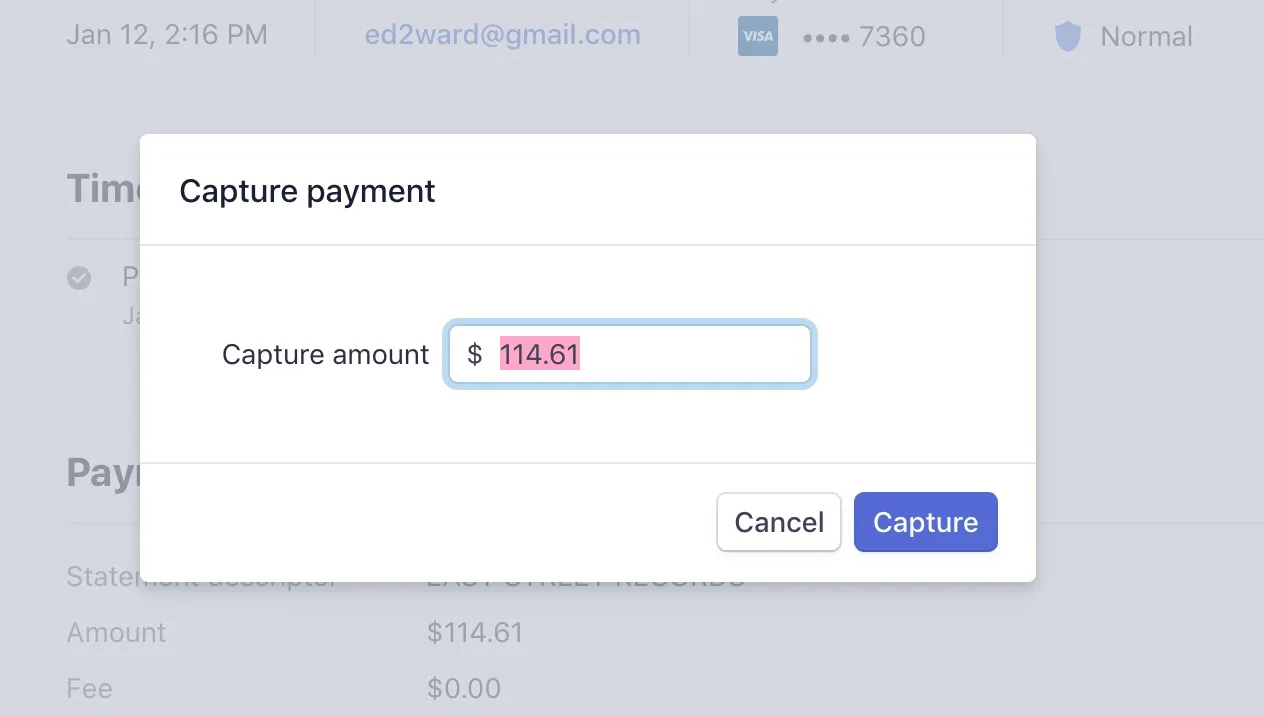Click the Timeline section heading
The width and height of the screenshot is (1264, 716).
(102, 190)
